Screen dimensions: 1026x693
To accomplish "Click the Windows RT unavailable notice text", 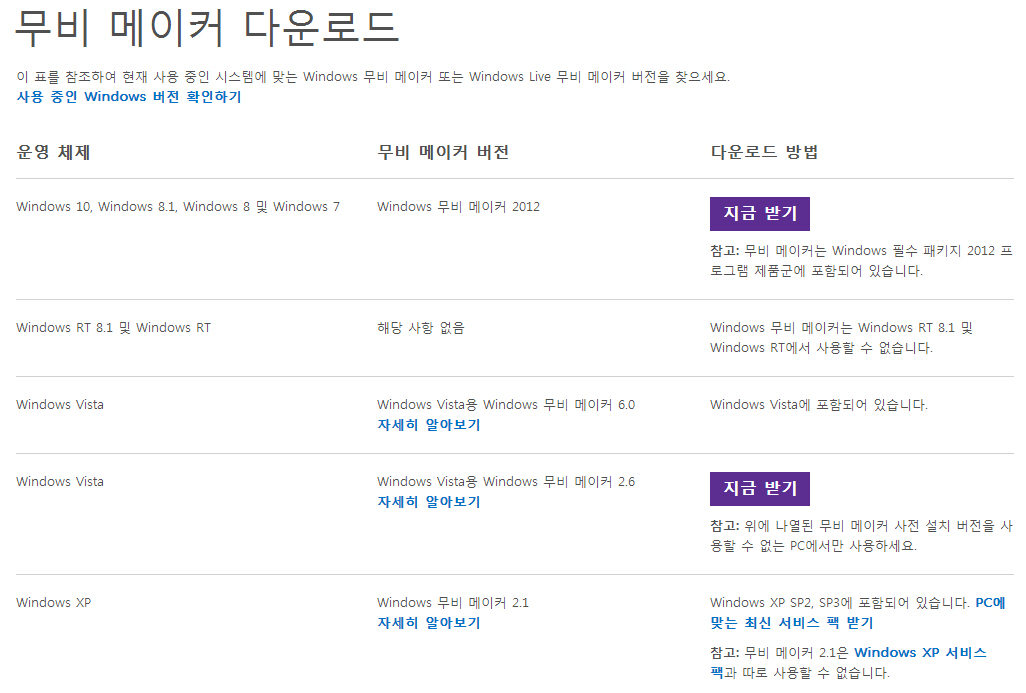I will click(841, 338).
